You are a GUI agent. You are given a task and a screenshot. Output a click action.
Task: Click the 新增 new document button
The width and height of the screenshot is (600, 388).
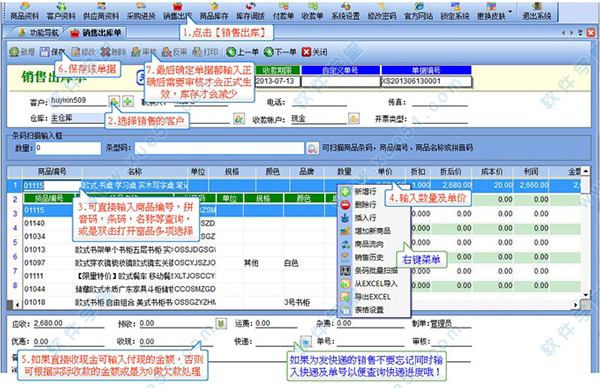coord(22,52)
